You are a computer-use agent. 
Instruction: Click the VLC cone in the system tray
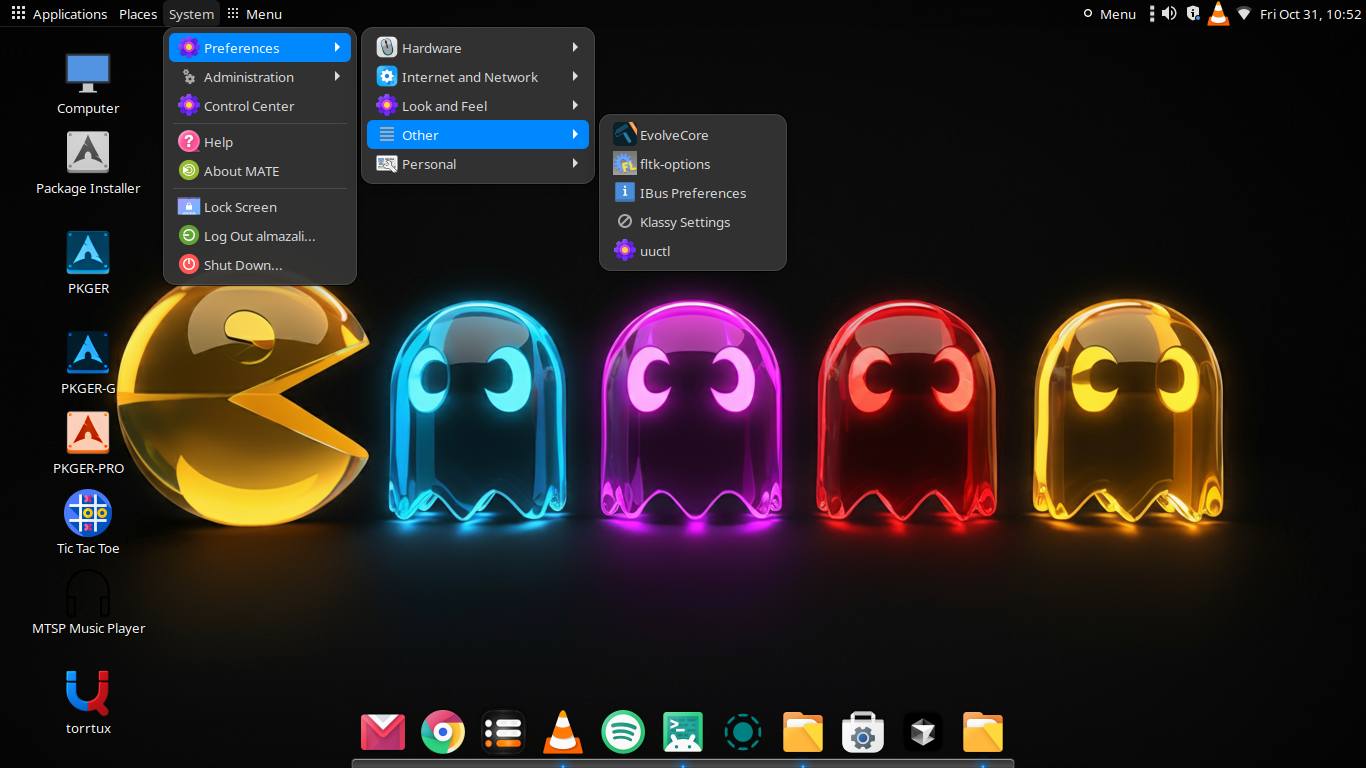(x=1218, y=14)
